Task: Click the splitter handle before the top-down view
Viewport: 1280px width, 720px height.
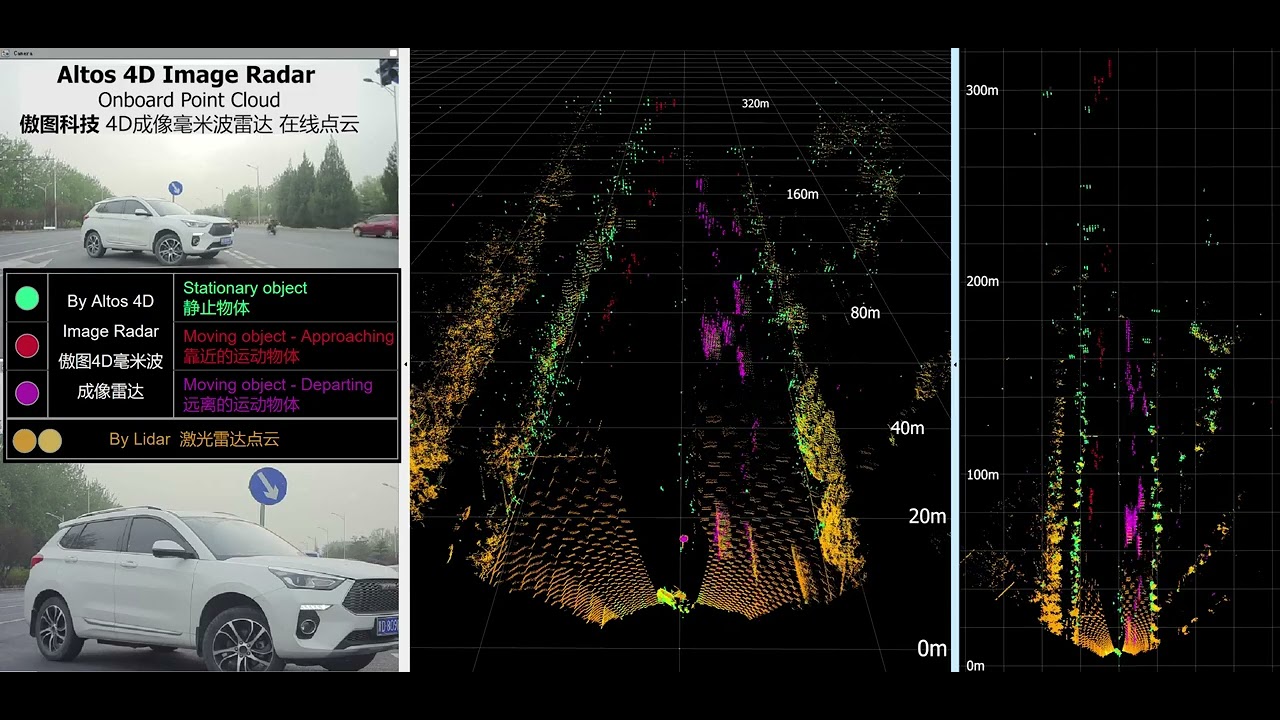Action: [955, 364]
